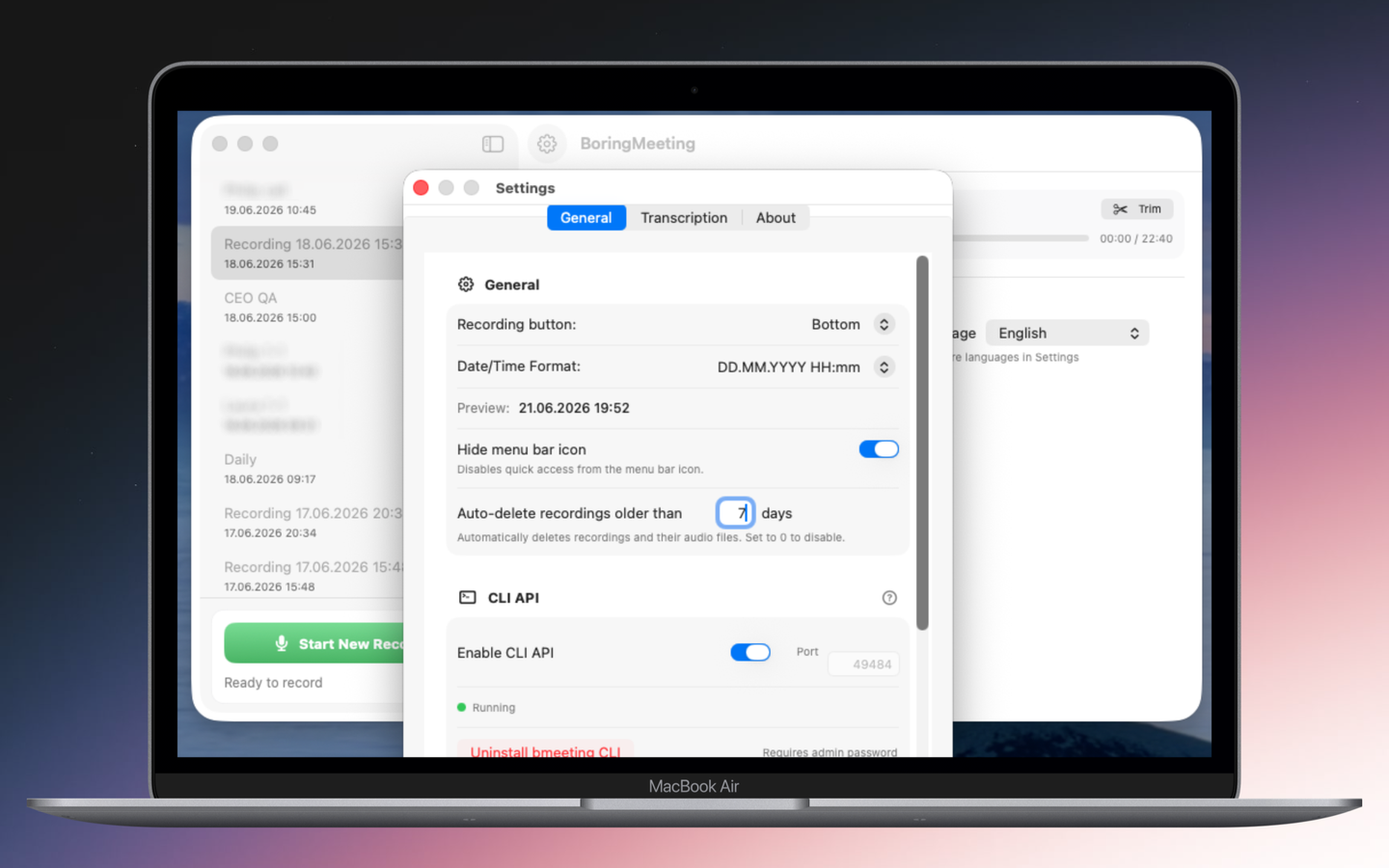The image size is (1389, 868).
Task: Click the auto-delete days input field
Action: [x=735, y=513]
